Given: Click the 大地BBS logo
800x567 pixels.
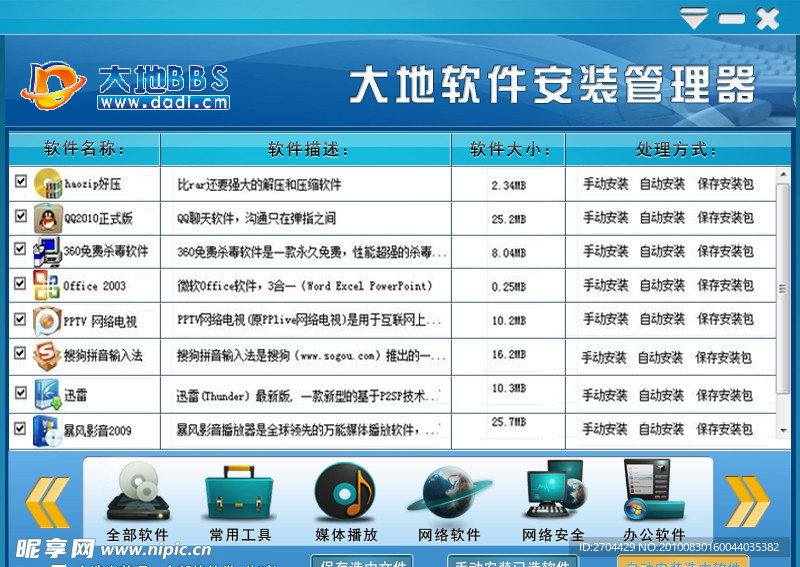Looking at the screenshot, I should coord(125,86).
